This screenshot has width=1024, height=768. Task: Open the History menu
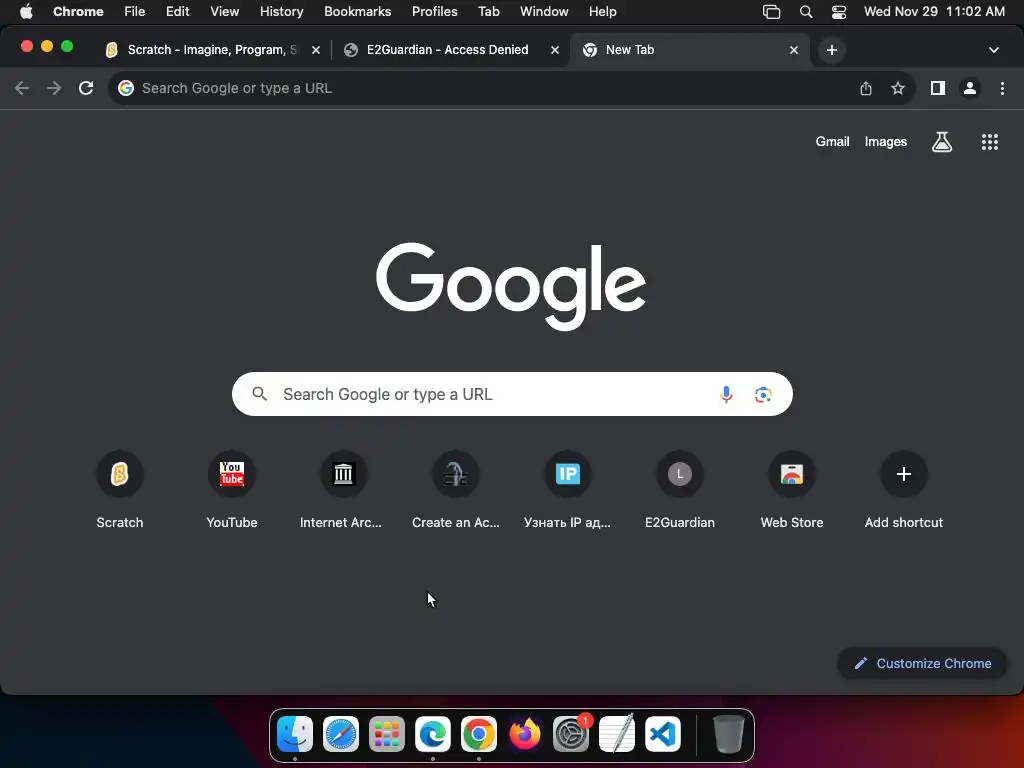281,12
